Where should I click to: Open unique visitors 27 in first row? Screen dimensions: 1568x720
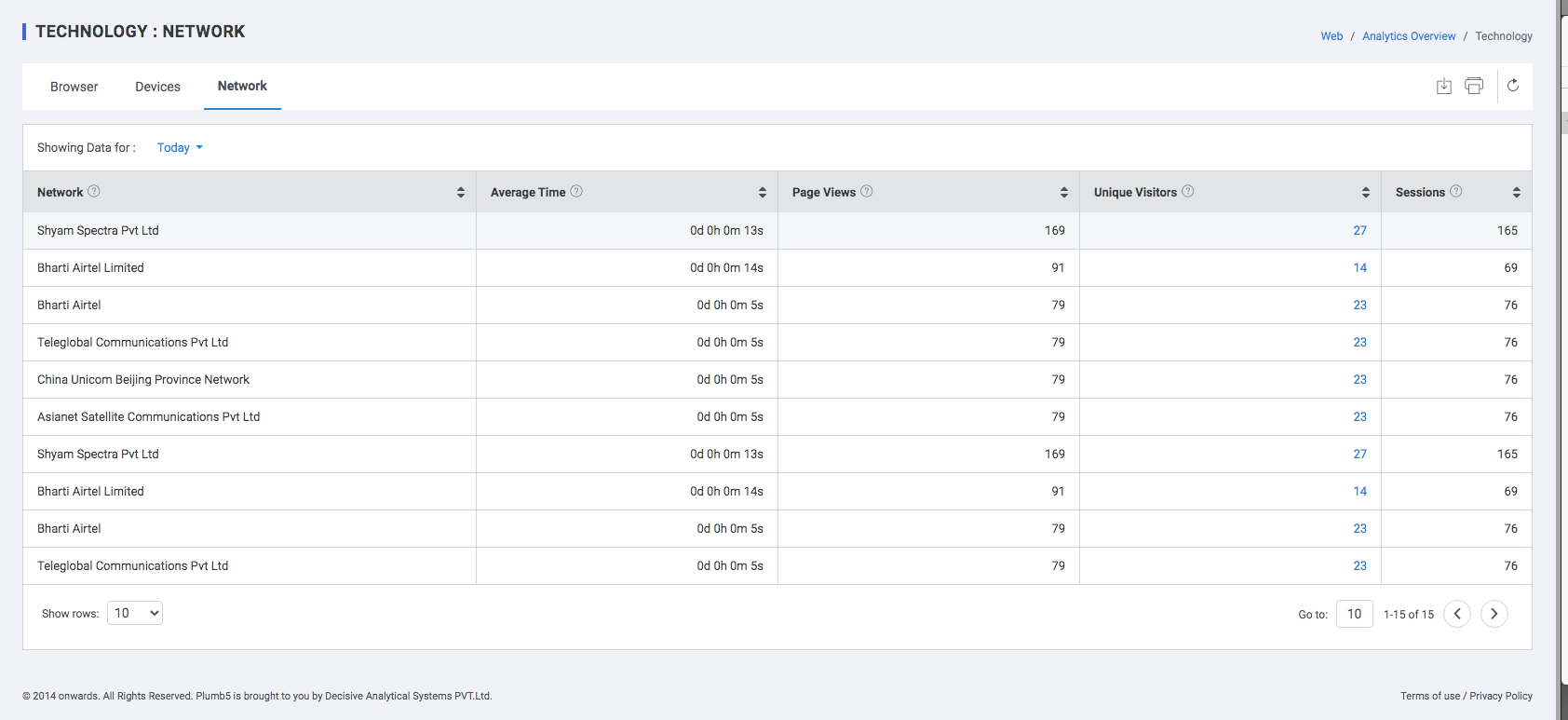coord(1360,230)
